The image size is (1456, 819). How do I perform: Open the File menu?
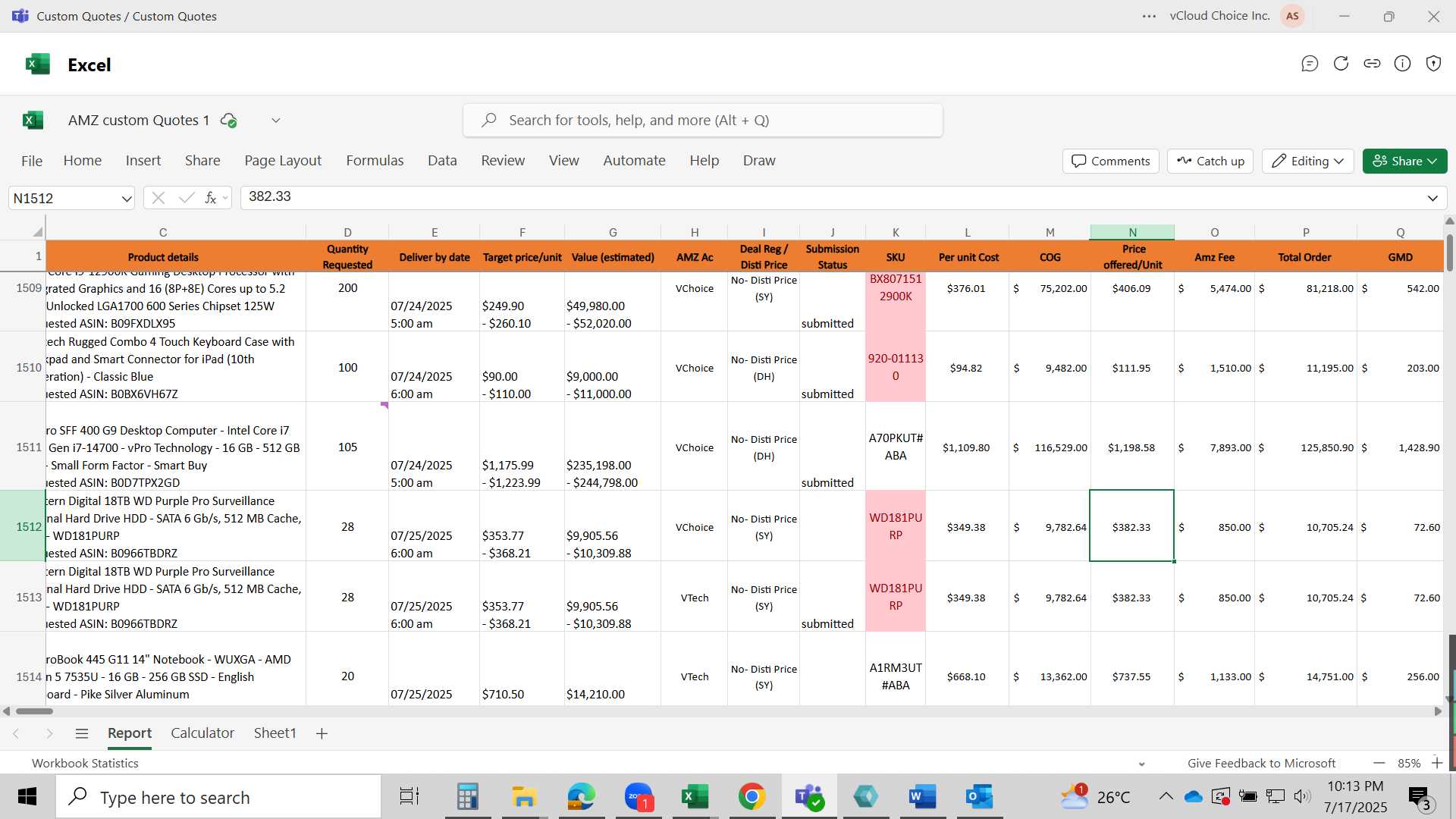click(x=32, y=161)
